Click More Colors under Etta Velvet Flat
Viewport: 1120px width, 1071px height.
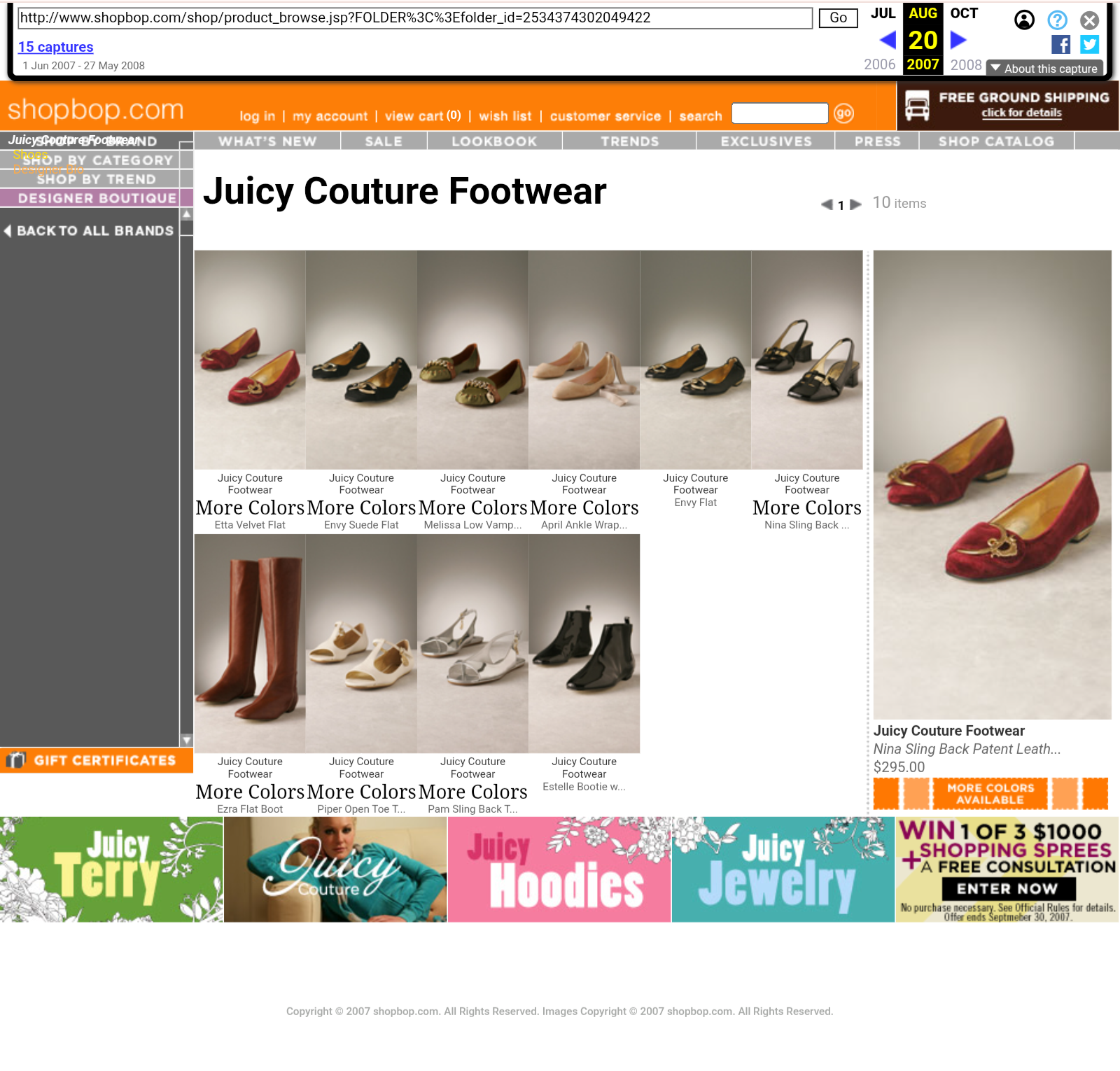click(250, 507)
